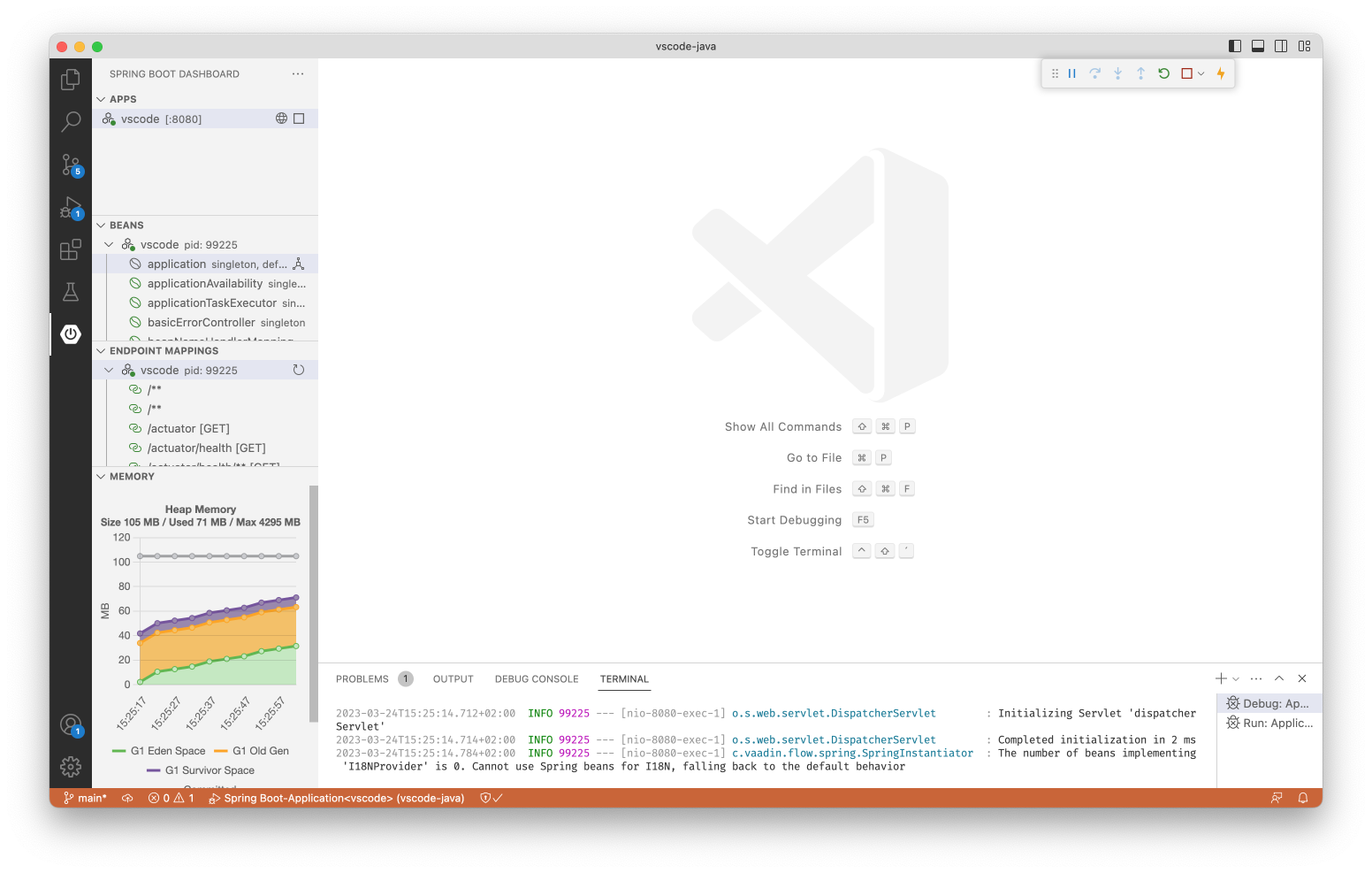Expand the stop button dropdown in debug toolbar

(x=1200, y=73)
